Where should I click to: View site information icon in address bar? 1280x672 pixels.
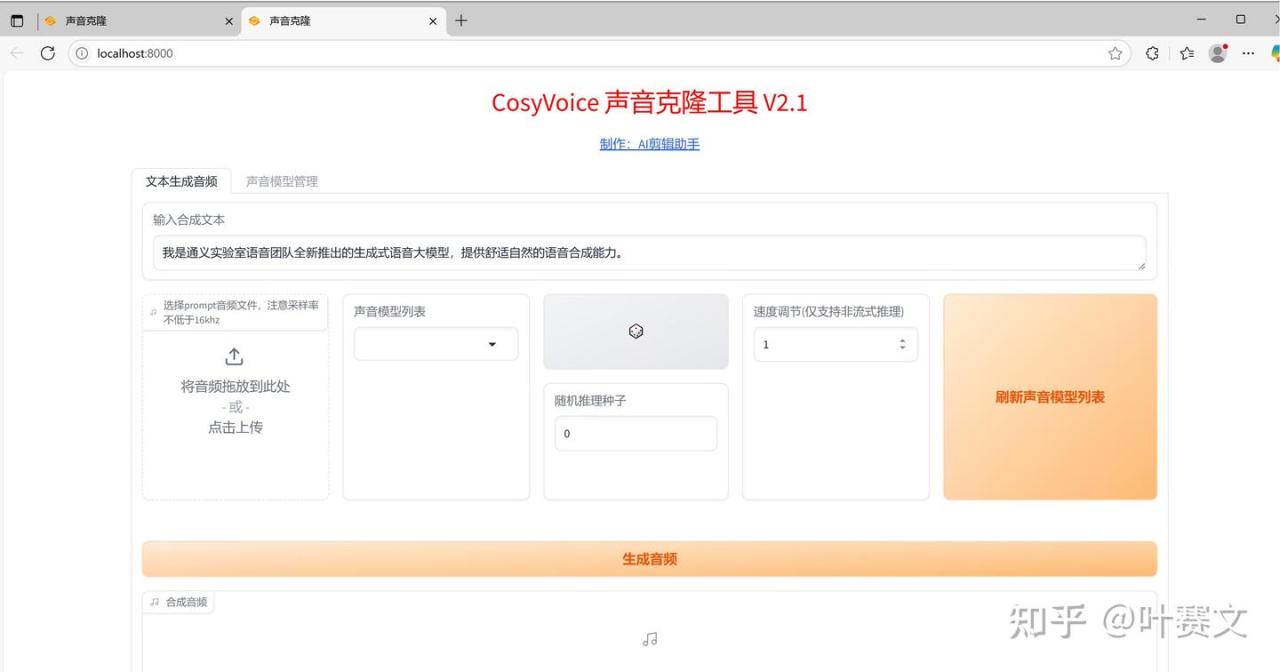[82, 54]
